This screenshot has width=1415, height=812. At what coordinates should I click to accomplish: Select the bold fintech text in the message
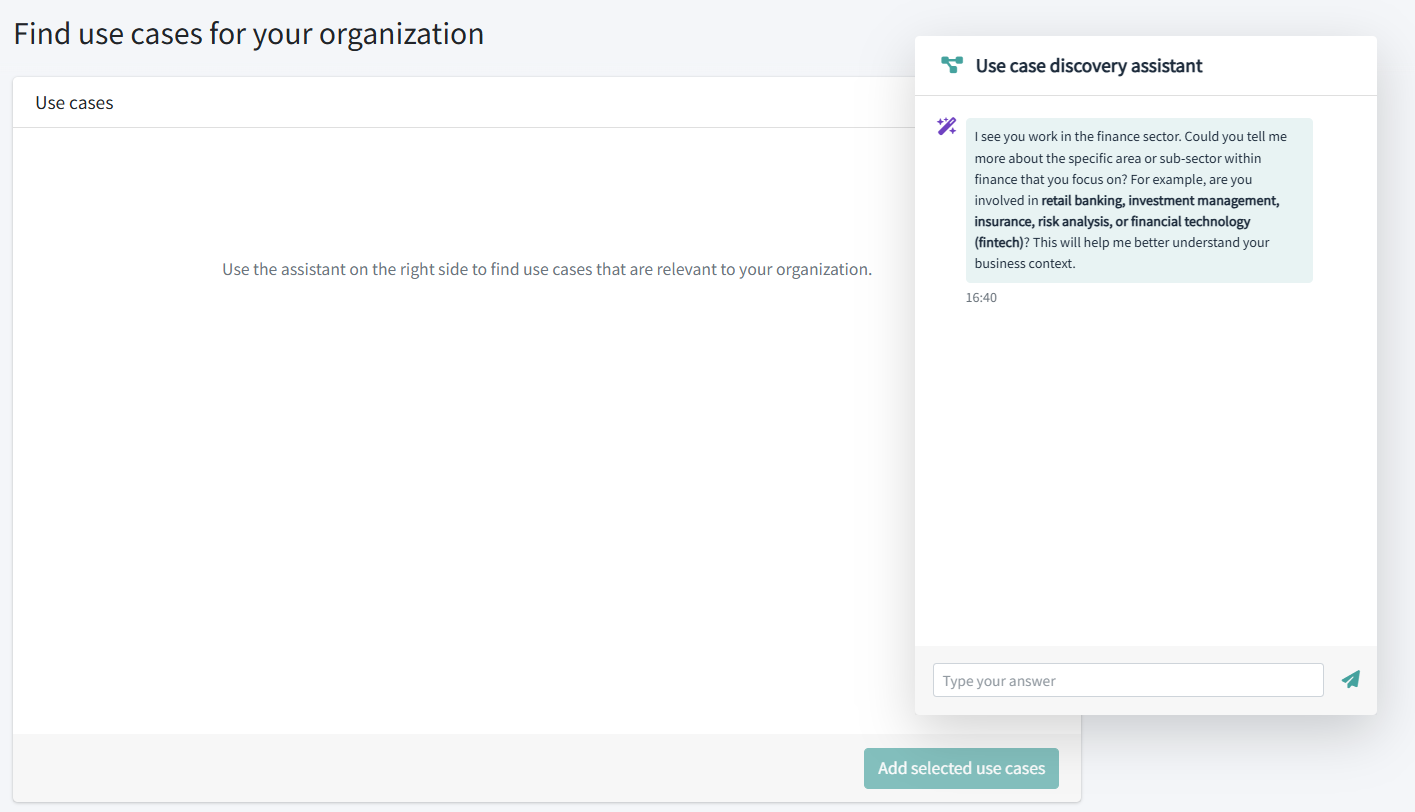click(x=999, y=241)
